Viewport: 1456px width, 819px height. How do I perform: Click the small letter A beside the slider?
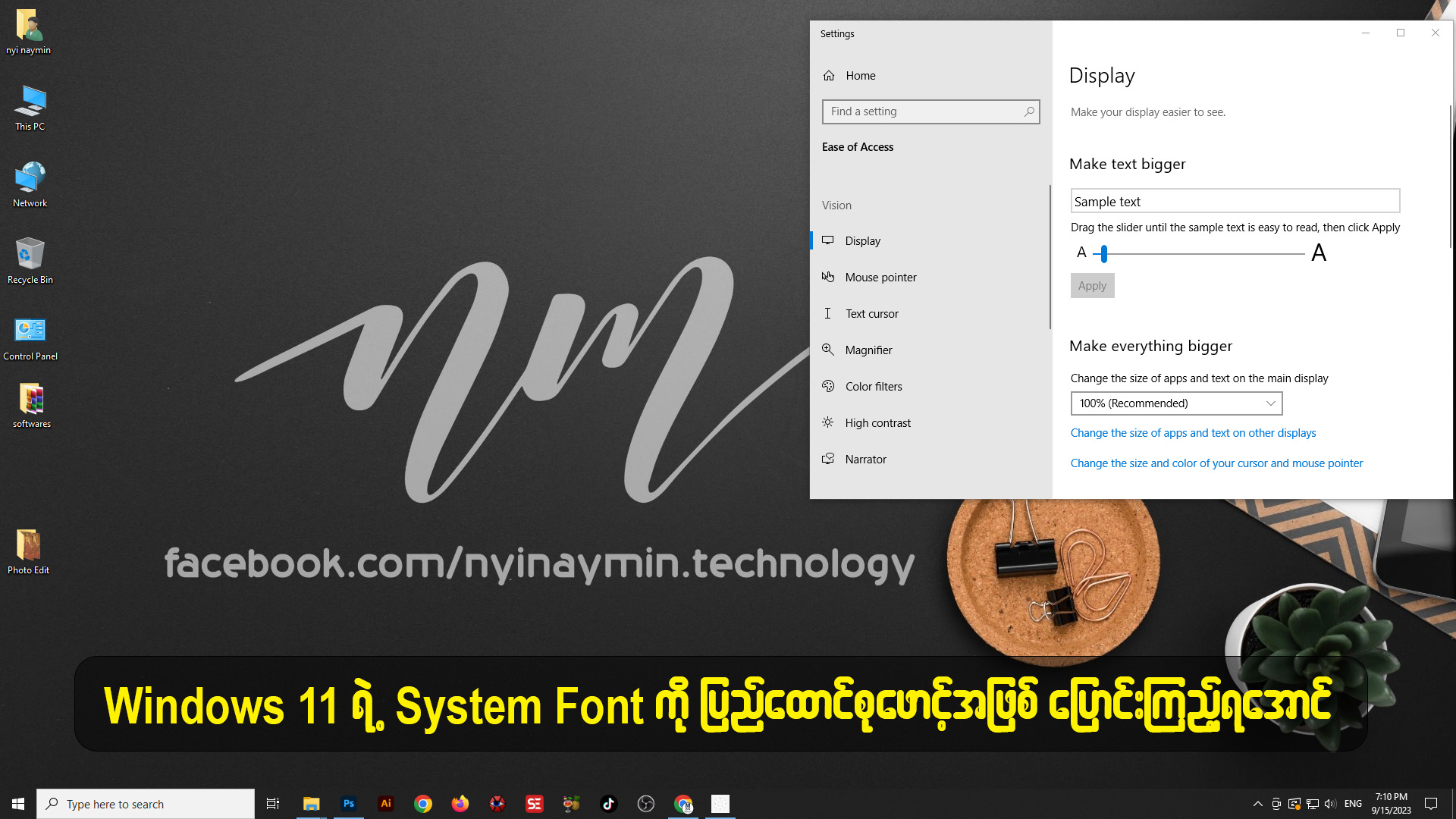[x=1081, y=253]
